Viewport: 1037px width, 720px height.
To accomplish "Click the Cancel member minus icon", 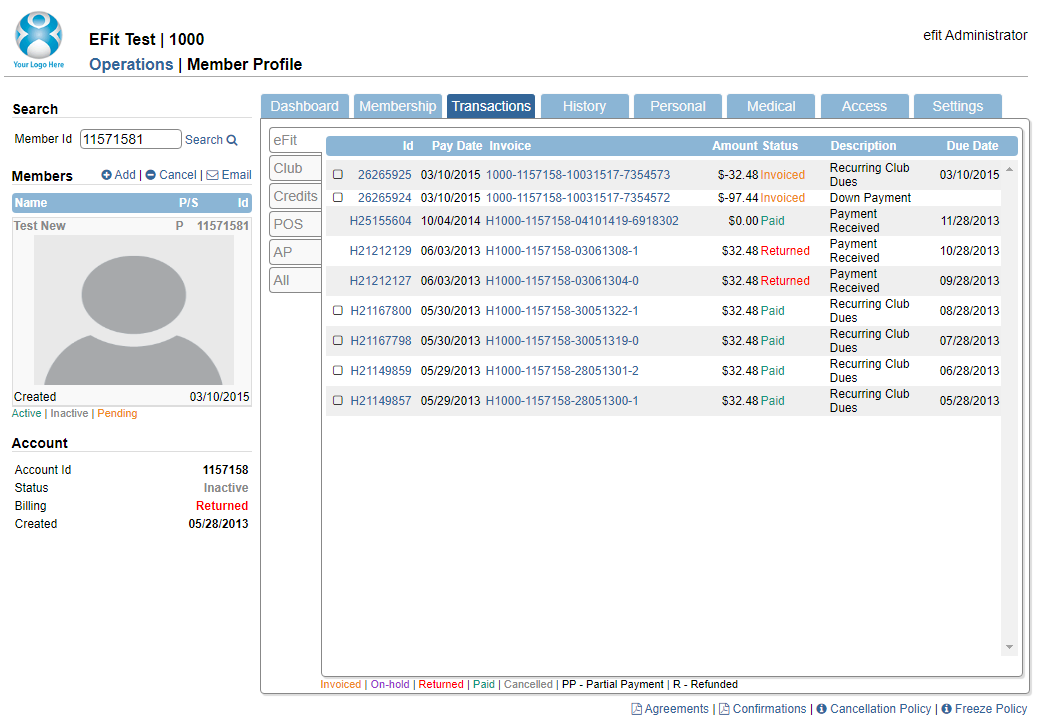I will click(x=151, y=175).
